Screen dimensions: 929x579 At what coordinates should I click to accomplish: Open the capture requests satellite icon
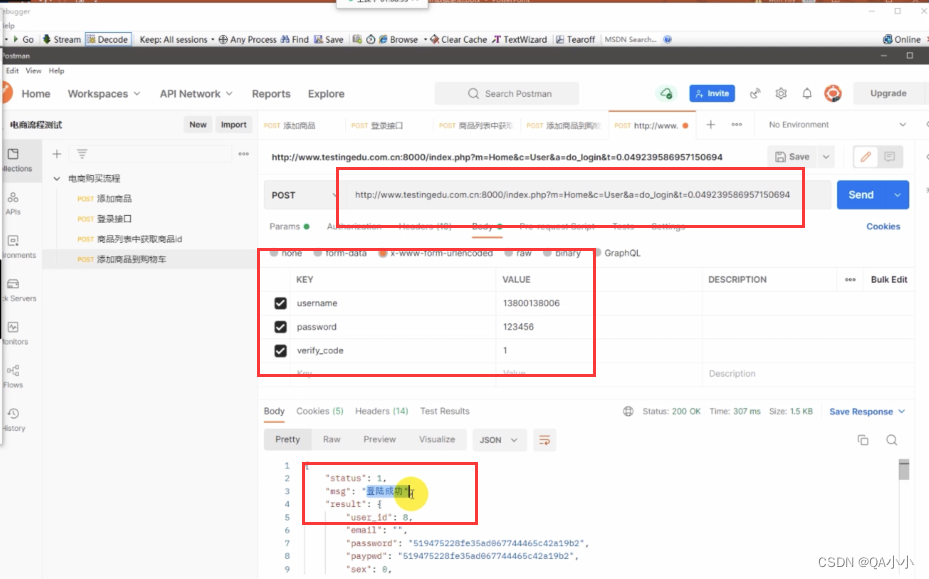(x=755, y=94)
